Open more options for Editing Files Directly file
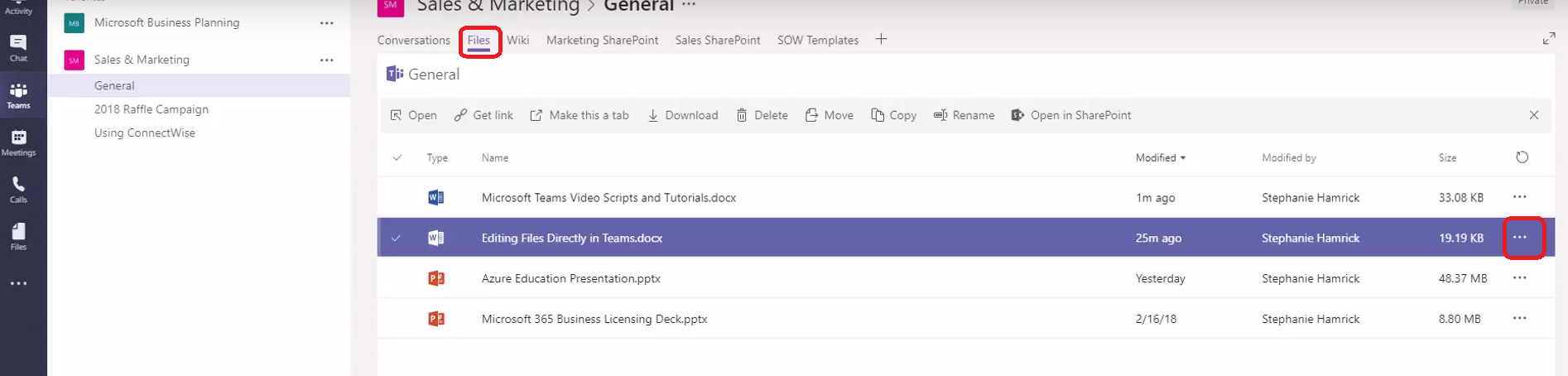The width and height of the screenshot is (1568, 376). coord(1519,238)
